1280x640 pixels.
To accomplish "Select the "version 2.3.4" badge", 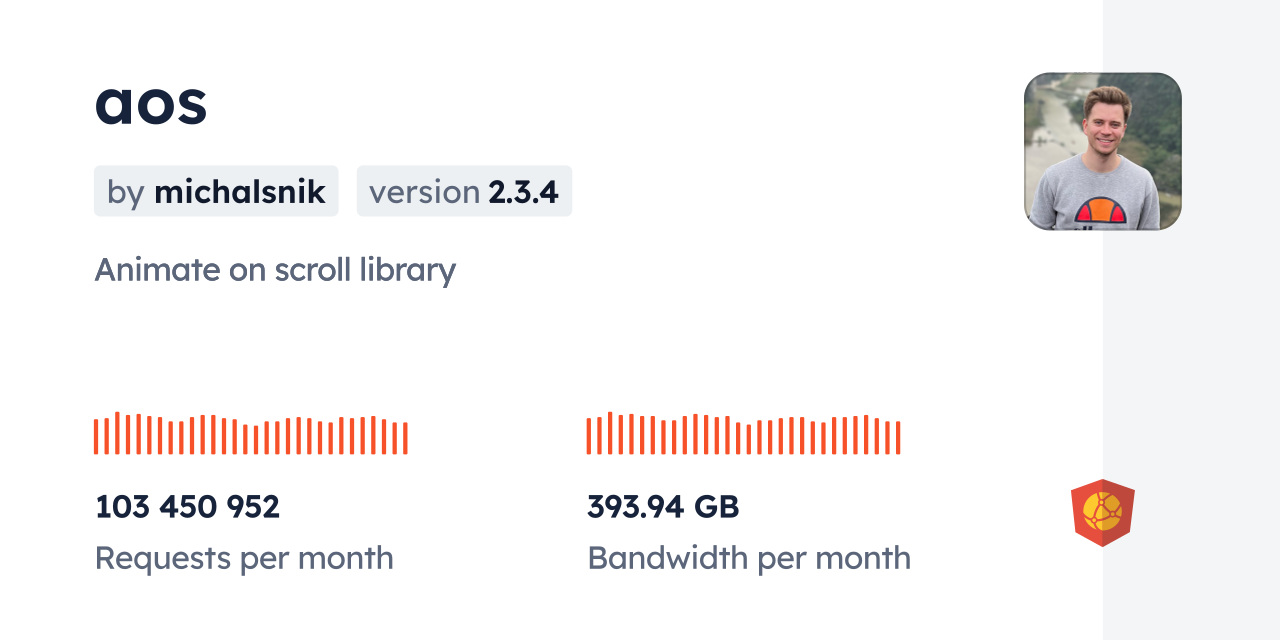I will pos(464,191).
